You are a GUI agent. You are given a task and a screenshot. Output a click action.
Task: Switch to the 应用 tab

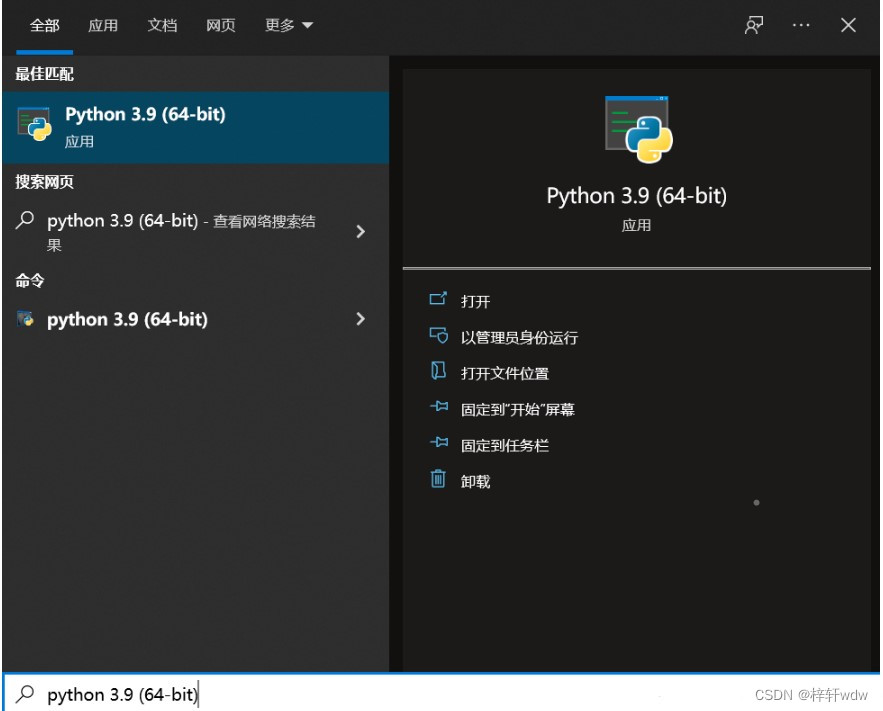click(x=103, y=25)
